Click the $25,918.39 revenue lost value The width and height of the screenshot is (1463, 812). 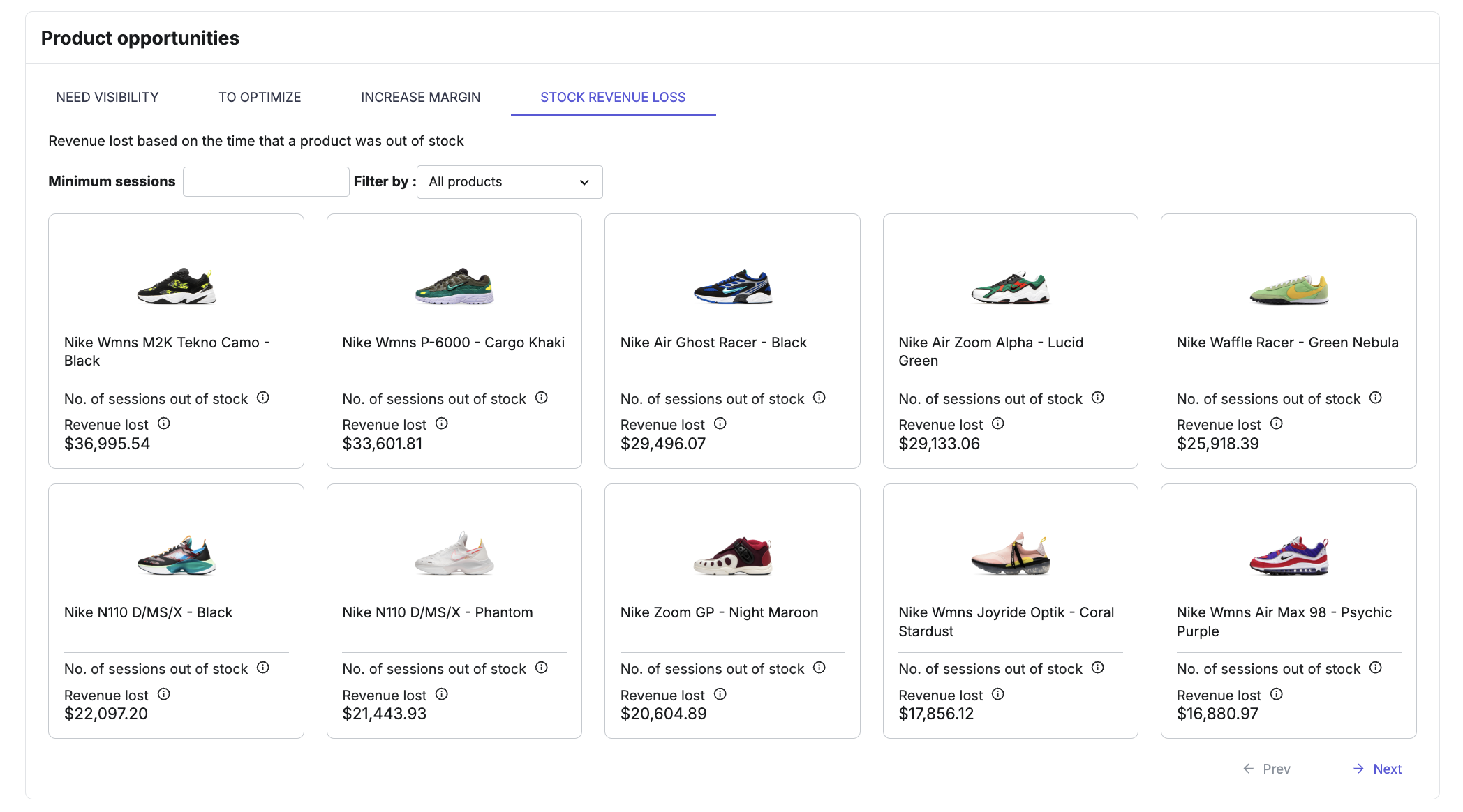[x=1218, y=444]
